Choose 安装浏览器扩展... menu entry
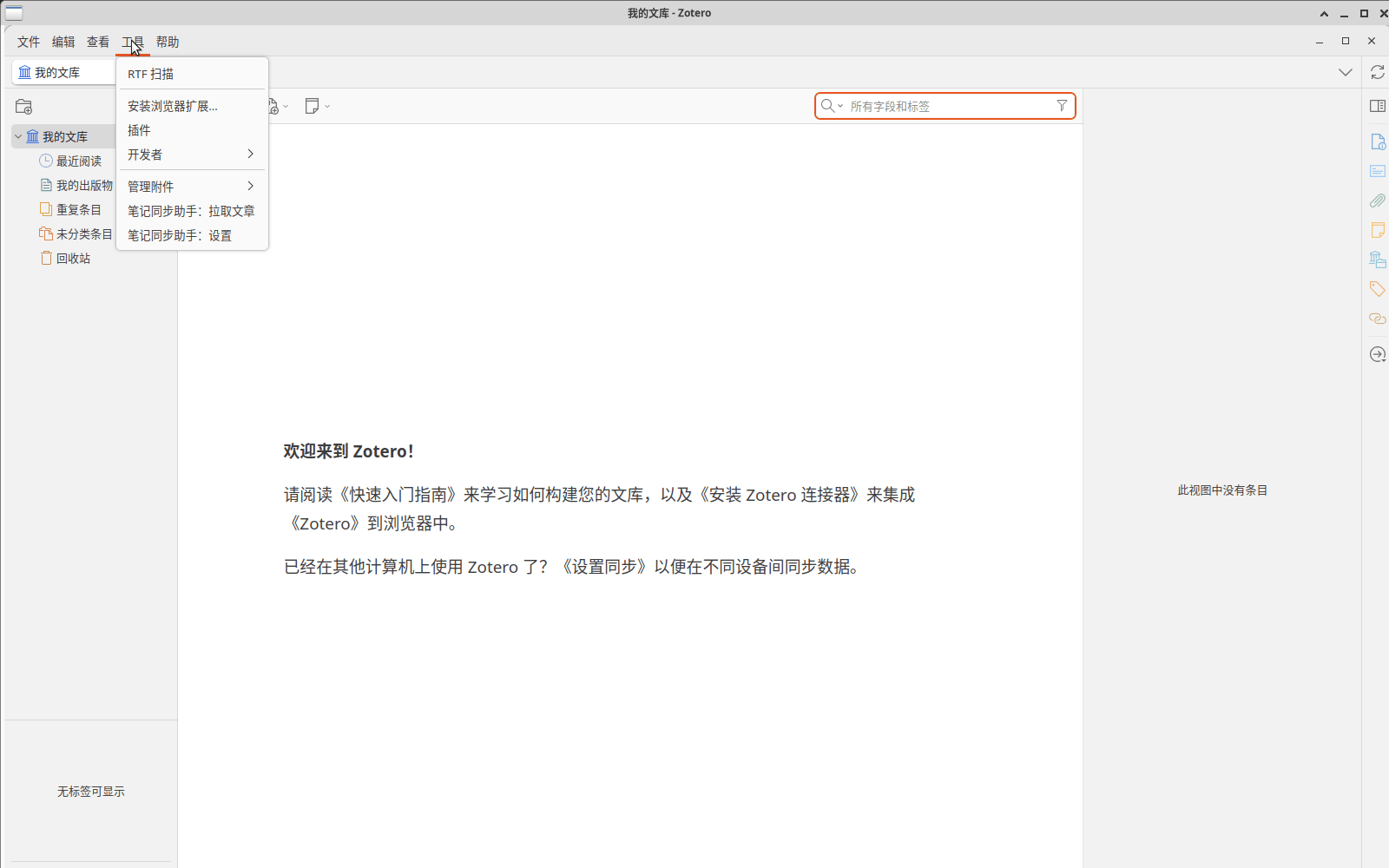 192,106
